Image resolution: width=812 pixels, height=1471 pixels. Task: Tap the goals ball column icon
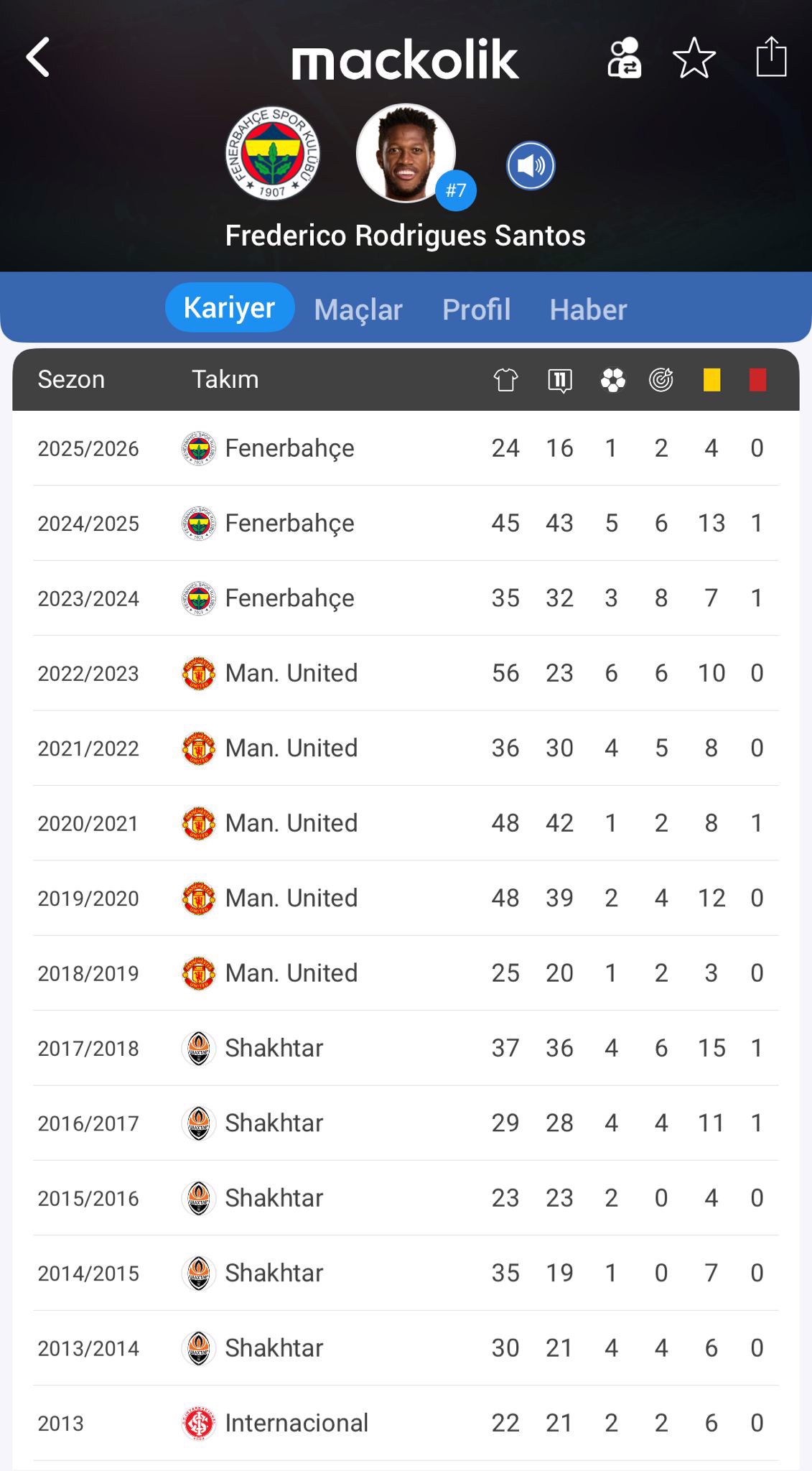[x=612, y=379]
